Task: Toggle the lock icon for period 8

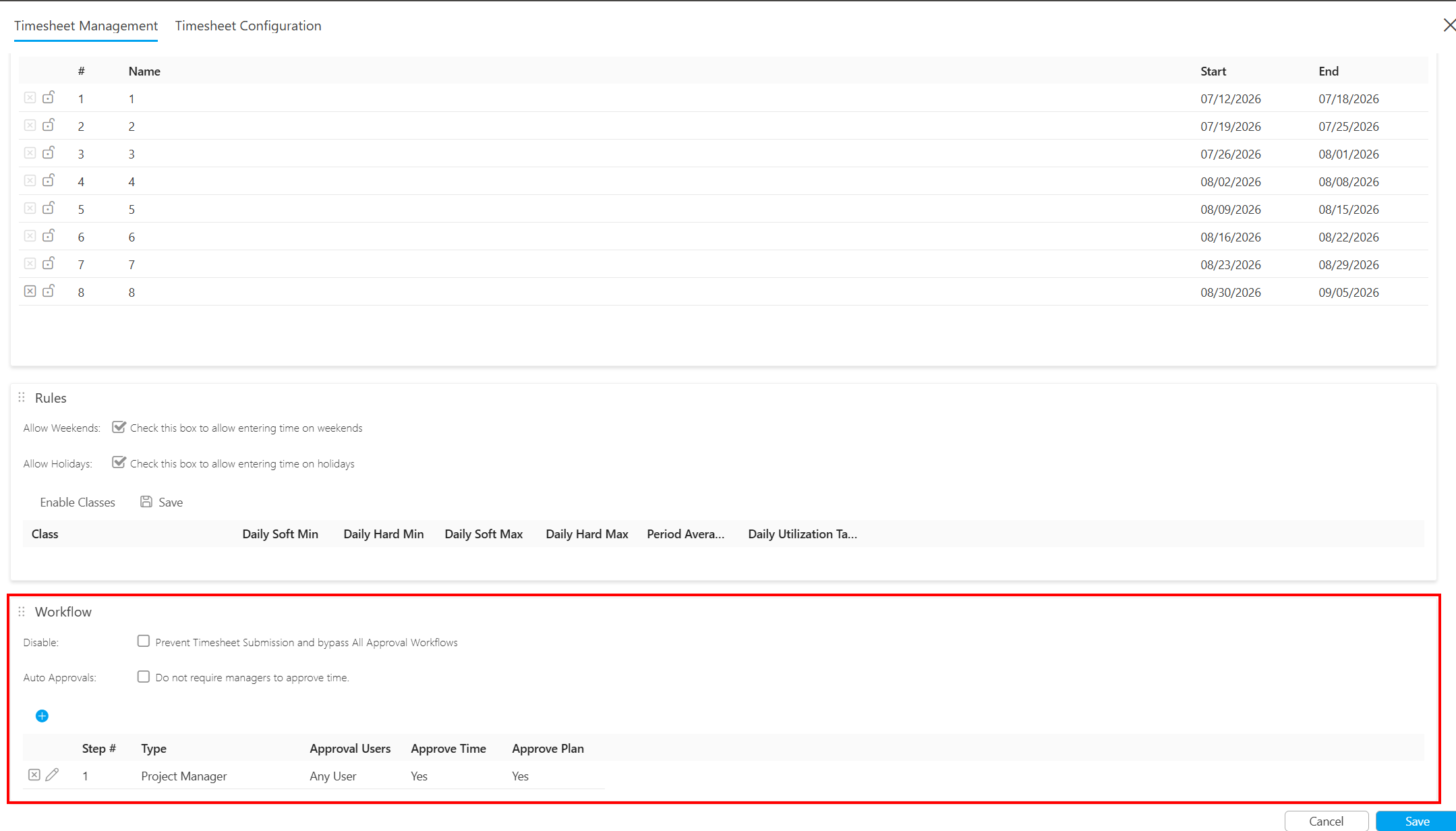Action: pos(49,291)
